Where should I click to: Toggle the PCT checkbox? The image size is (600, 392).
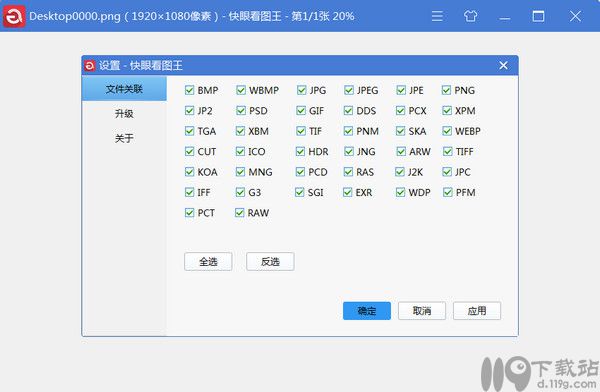189,212
